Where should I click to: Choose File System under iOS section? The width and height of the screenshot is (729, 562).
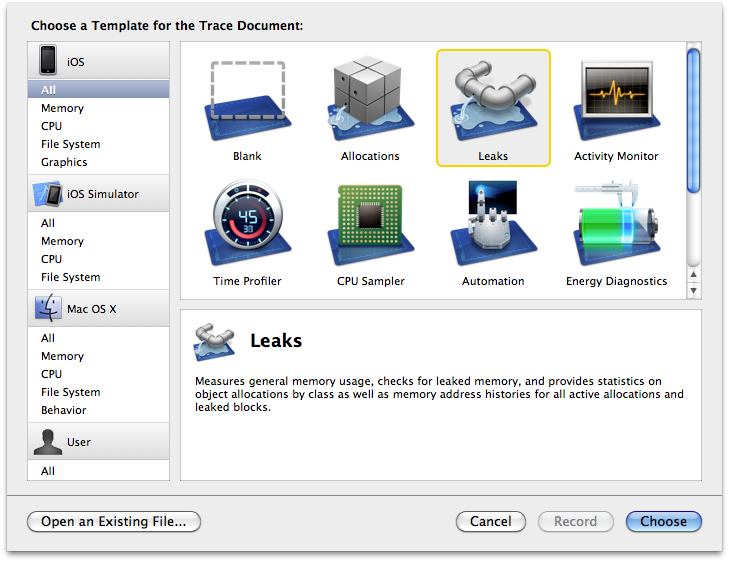coord(99,144)
